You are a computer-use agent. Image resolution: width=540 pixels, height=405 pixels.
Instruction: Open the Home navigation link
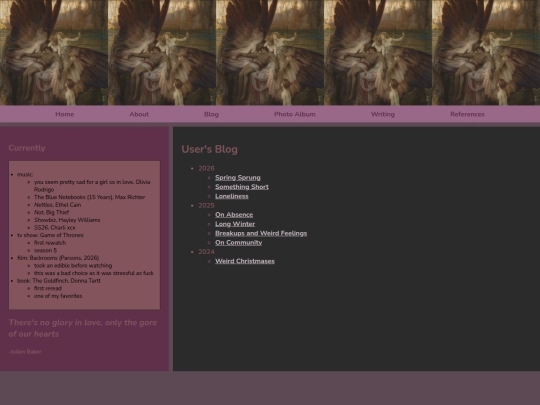(x=64, y=114)
